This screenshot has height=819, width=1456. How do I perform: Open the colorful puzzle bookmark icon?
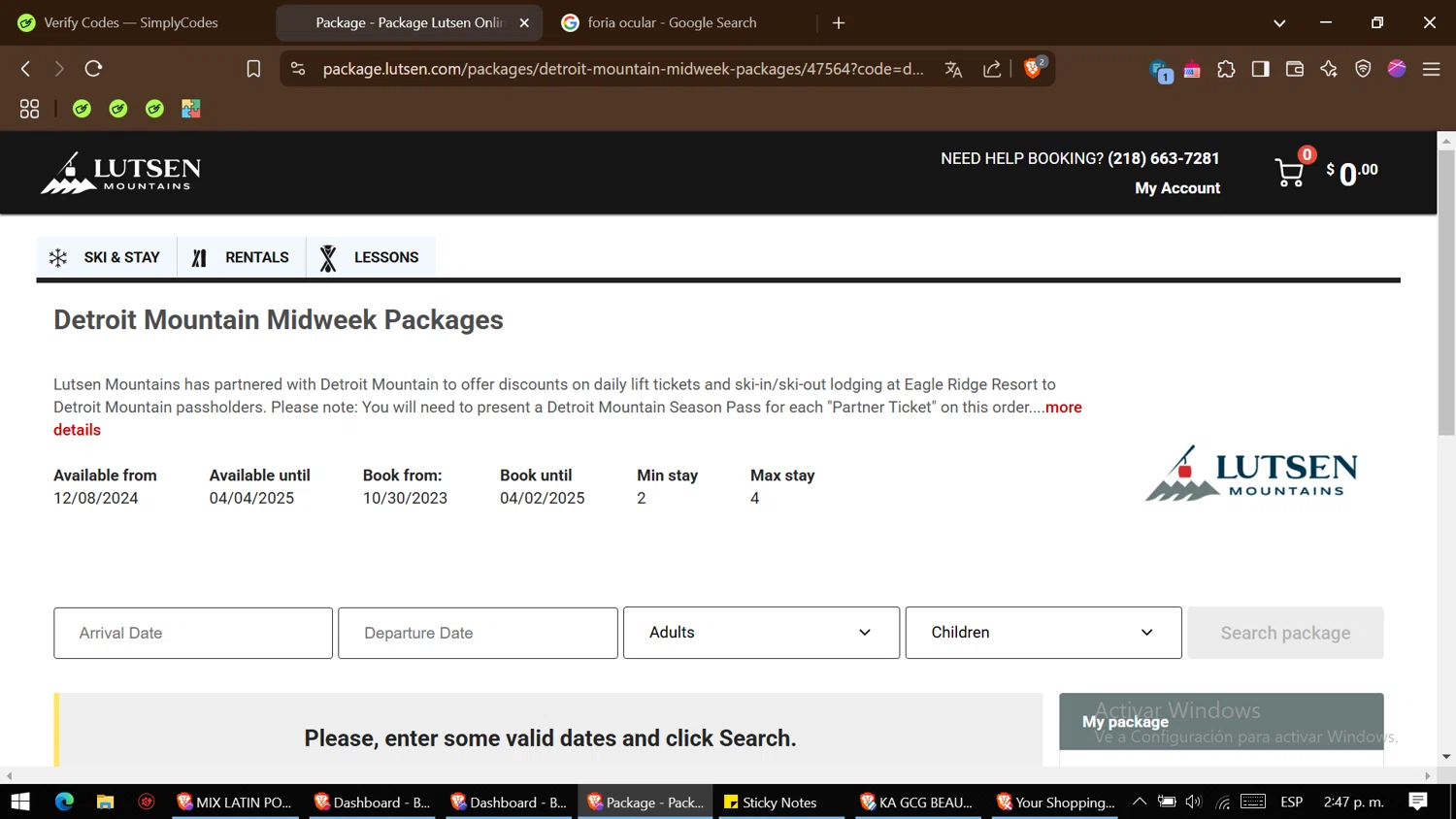(191, 109)
